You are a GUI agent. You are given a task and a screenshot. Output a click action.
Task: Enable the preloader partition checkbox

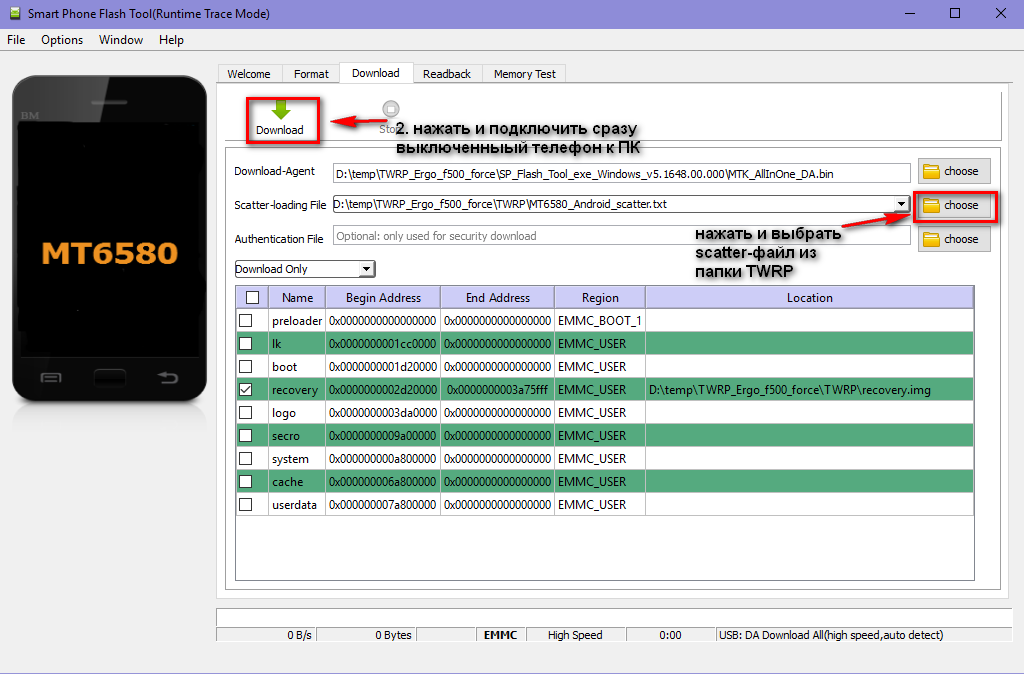[246, 321]
